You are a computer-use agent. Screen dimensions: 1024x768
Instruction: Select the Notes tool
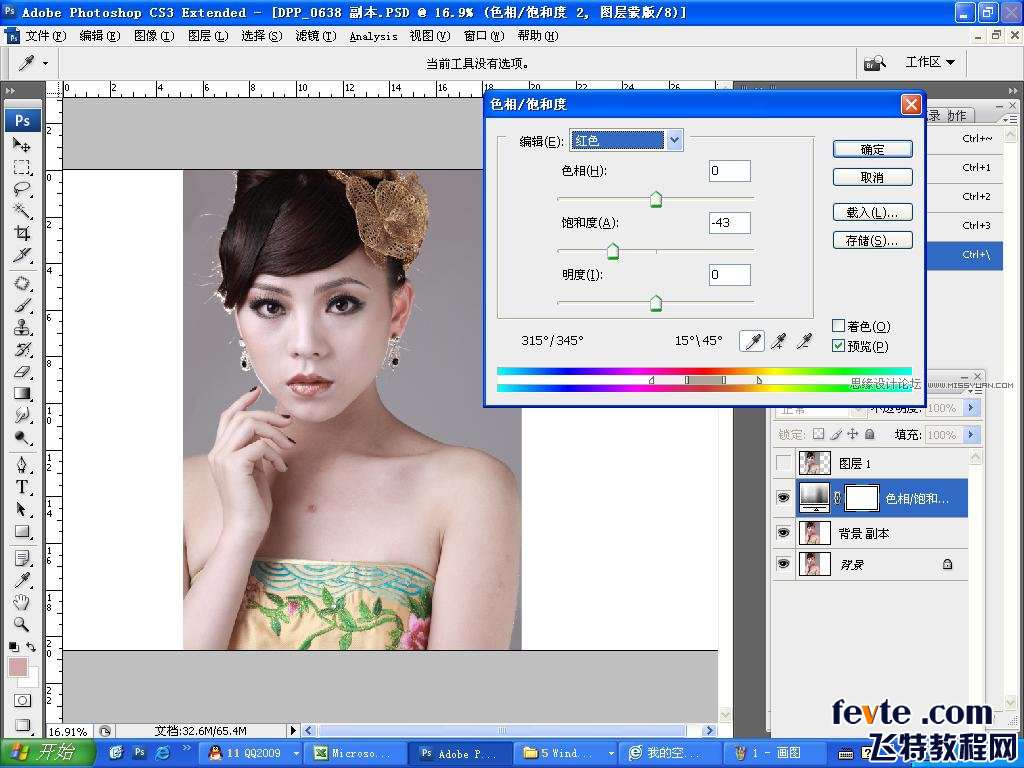click(22, 558)
